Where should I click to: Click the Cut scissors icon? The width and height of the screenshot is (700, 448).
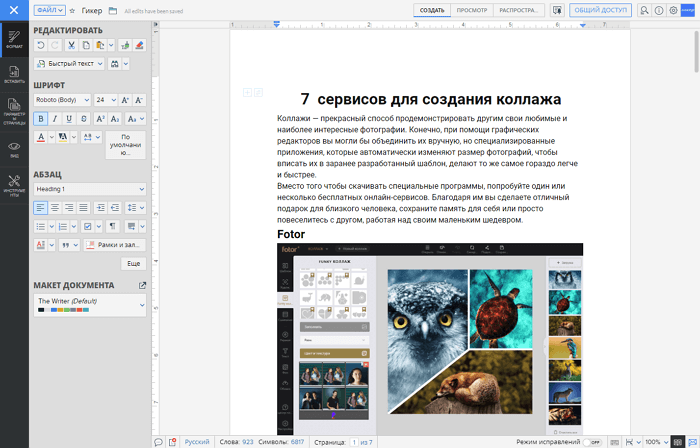73,45
